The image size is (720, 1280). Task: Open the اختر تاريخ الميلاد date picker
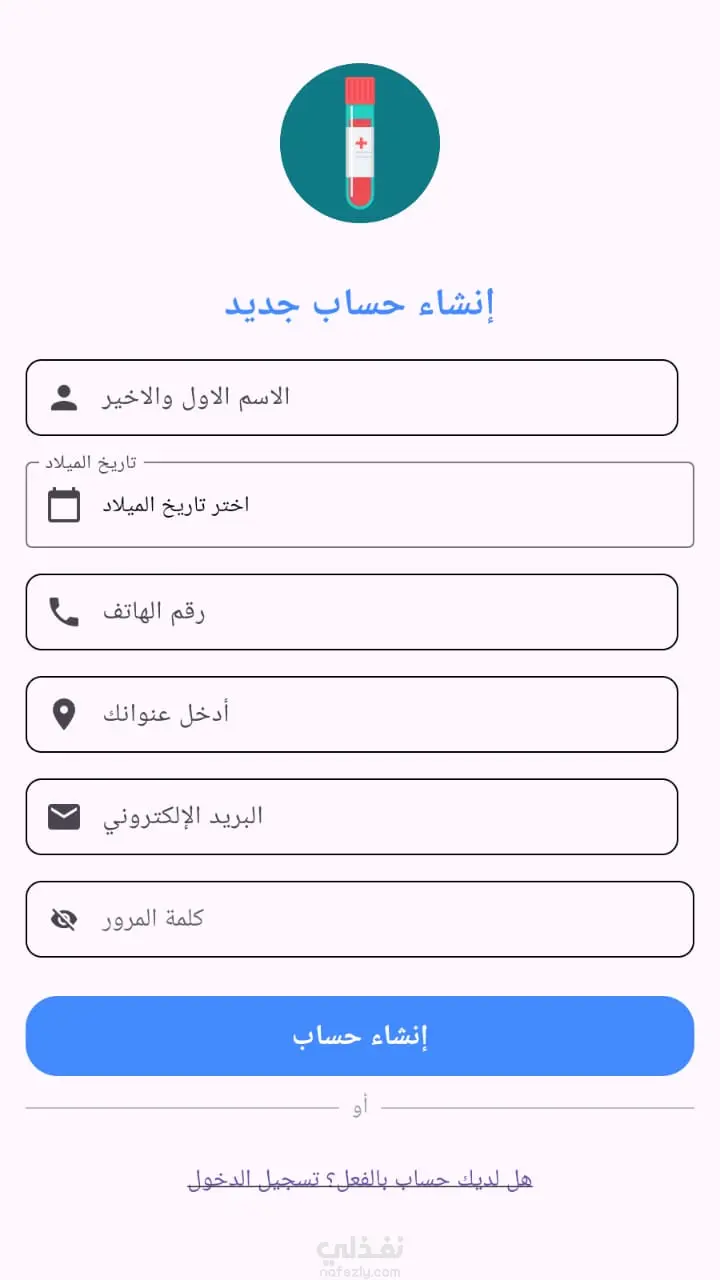[x=360, y=504]
